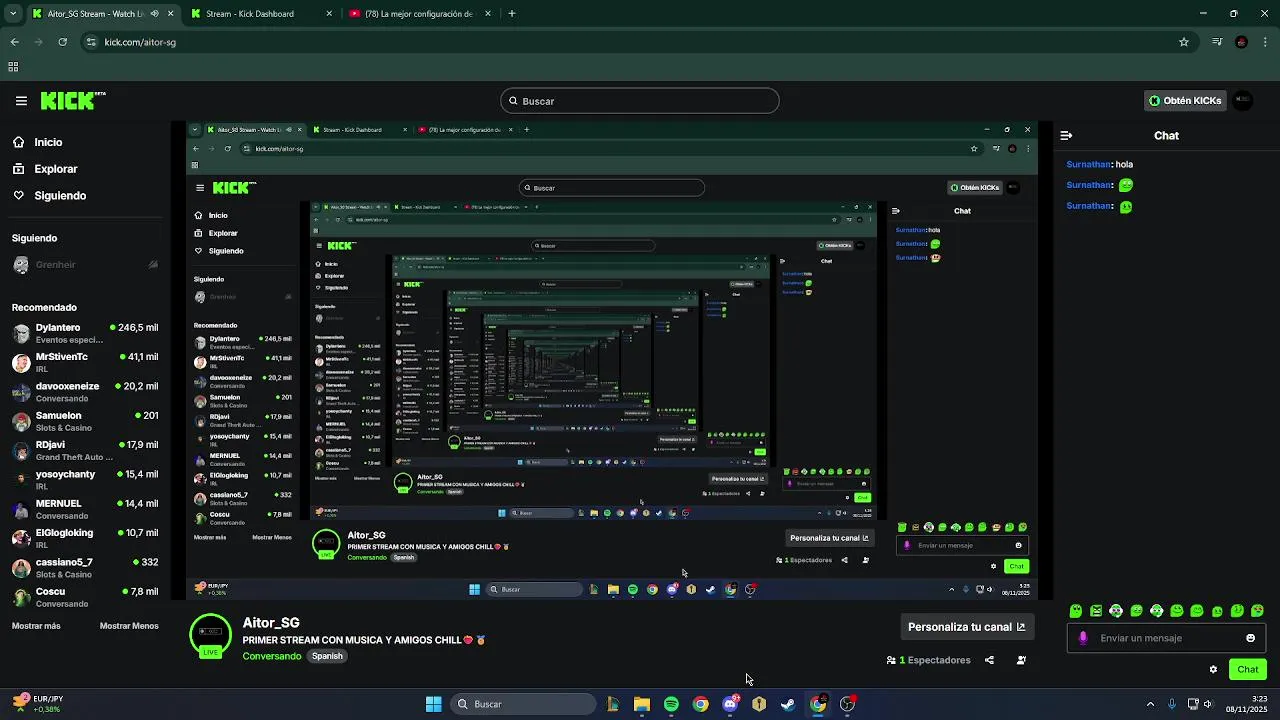The height and width of the screenshot is (720, 1280).
Task: Open a new browser tab
Action: [x=511, y=14]
